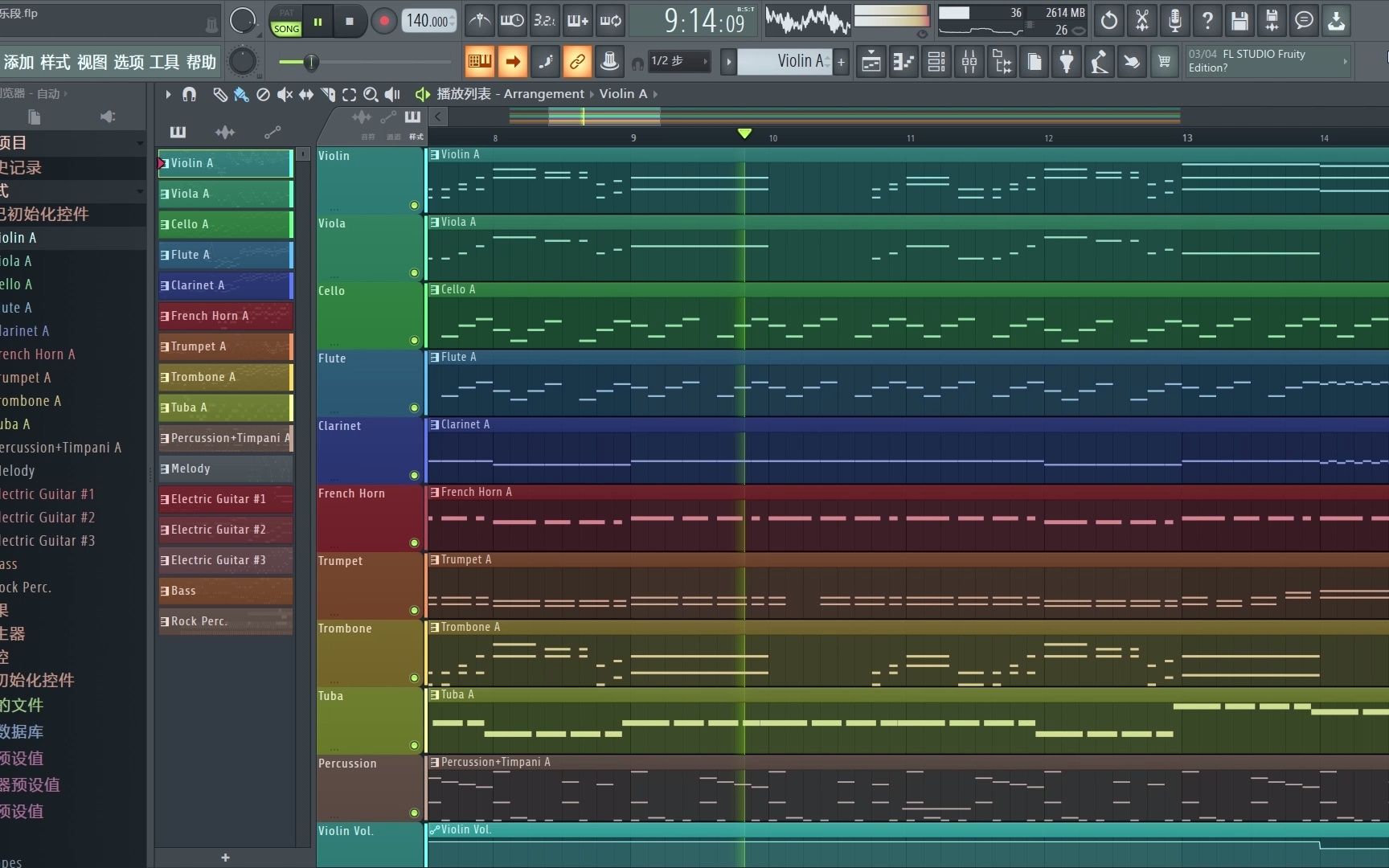Screen dimensions: 1389x868
Task: Expand arrow after Violin A breadcrumb
Action: pos(656,94)
